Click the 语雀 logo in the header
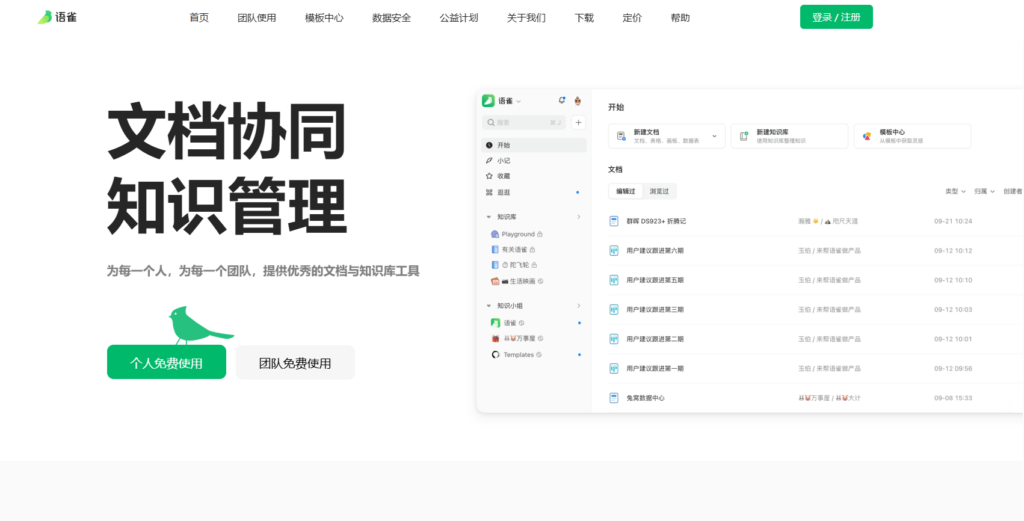This screenshot has width=1024, height=521. pos(57,17)
